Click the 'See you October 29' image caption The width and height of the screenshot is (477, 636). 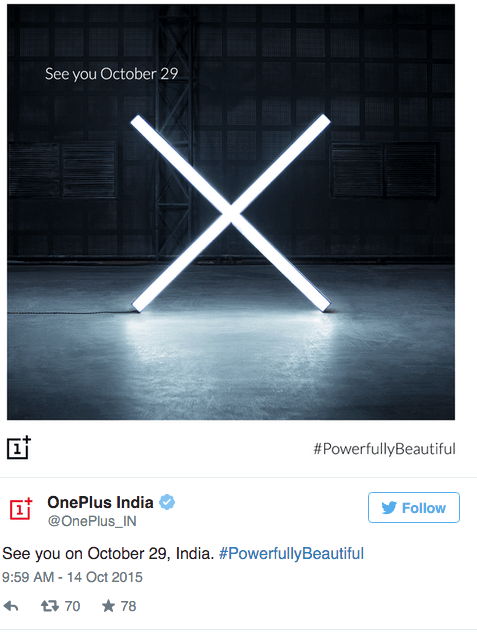click(112, 74)
